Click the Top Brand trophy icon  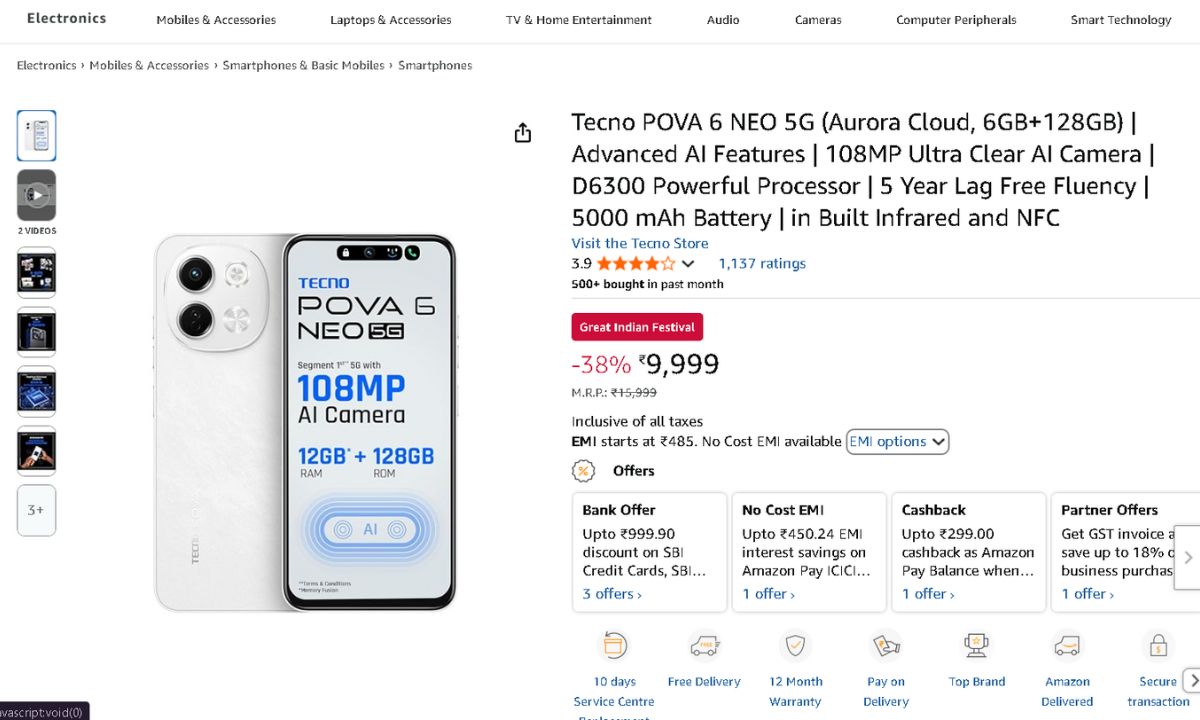976,645
